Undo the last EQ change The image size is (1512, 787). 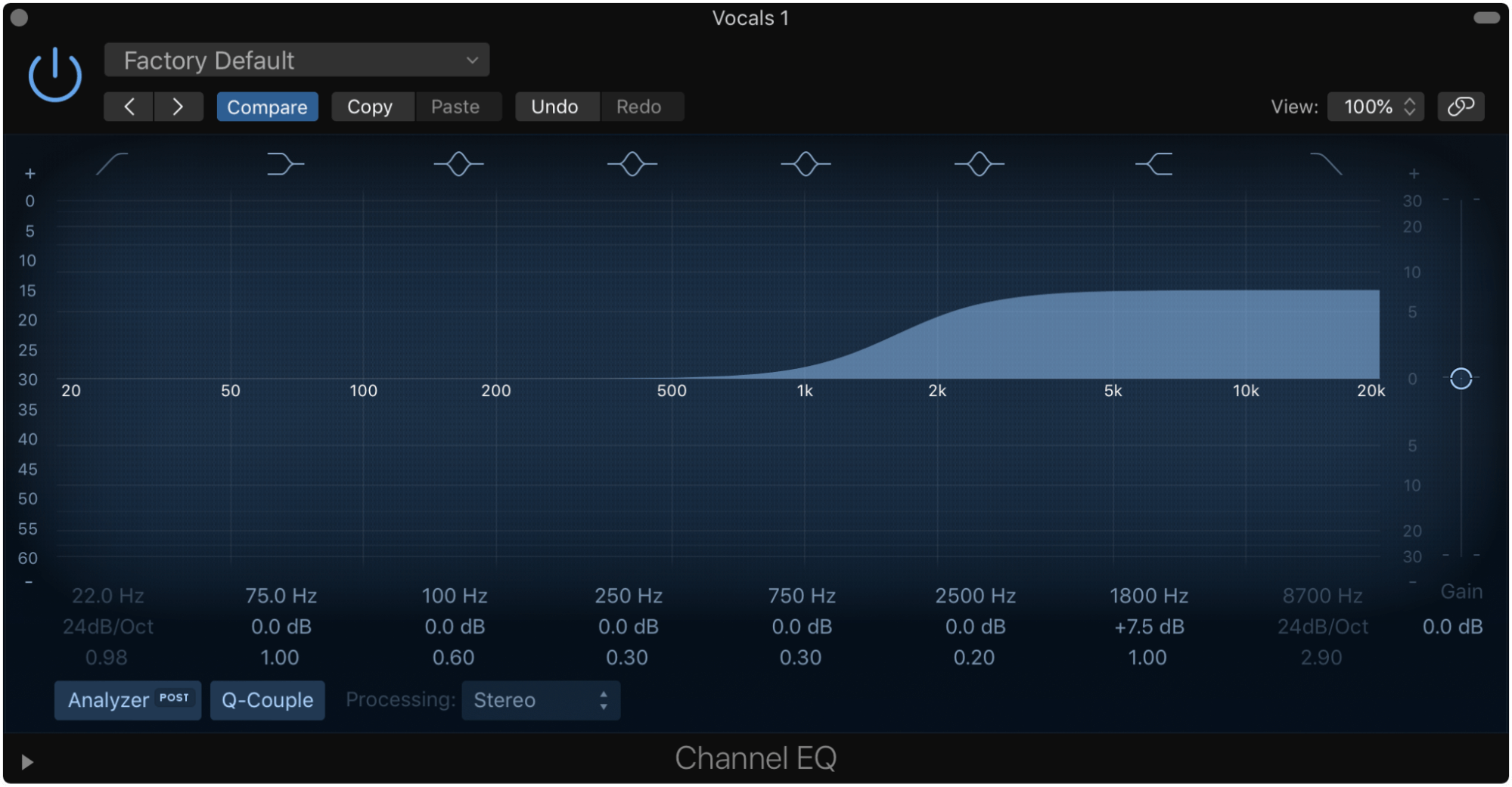557,106
